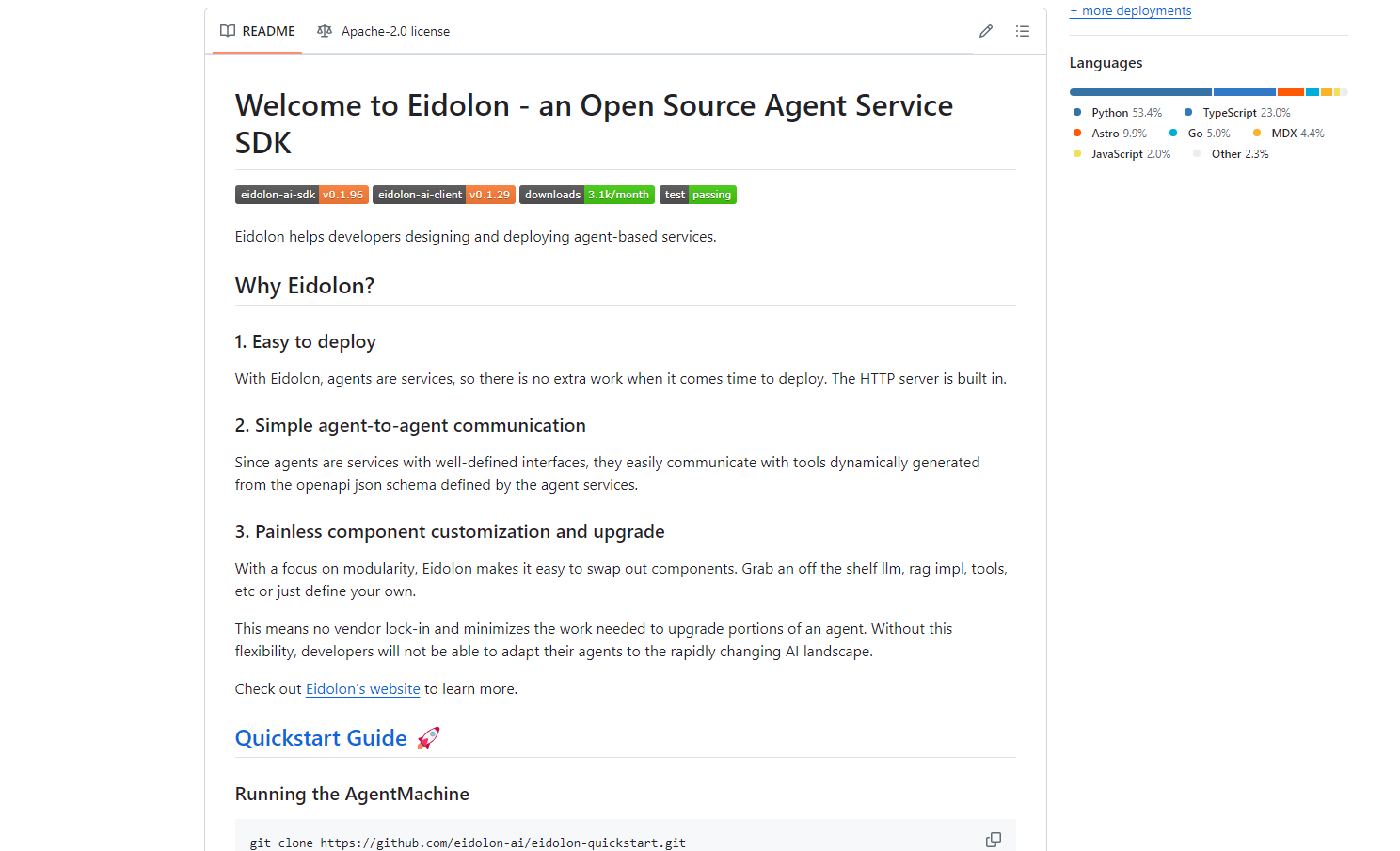
Task: Click the pencil edit README icon
Action: 985,31
